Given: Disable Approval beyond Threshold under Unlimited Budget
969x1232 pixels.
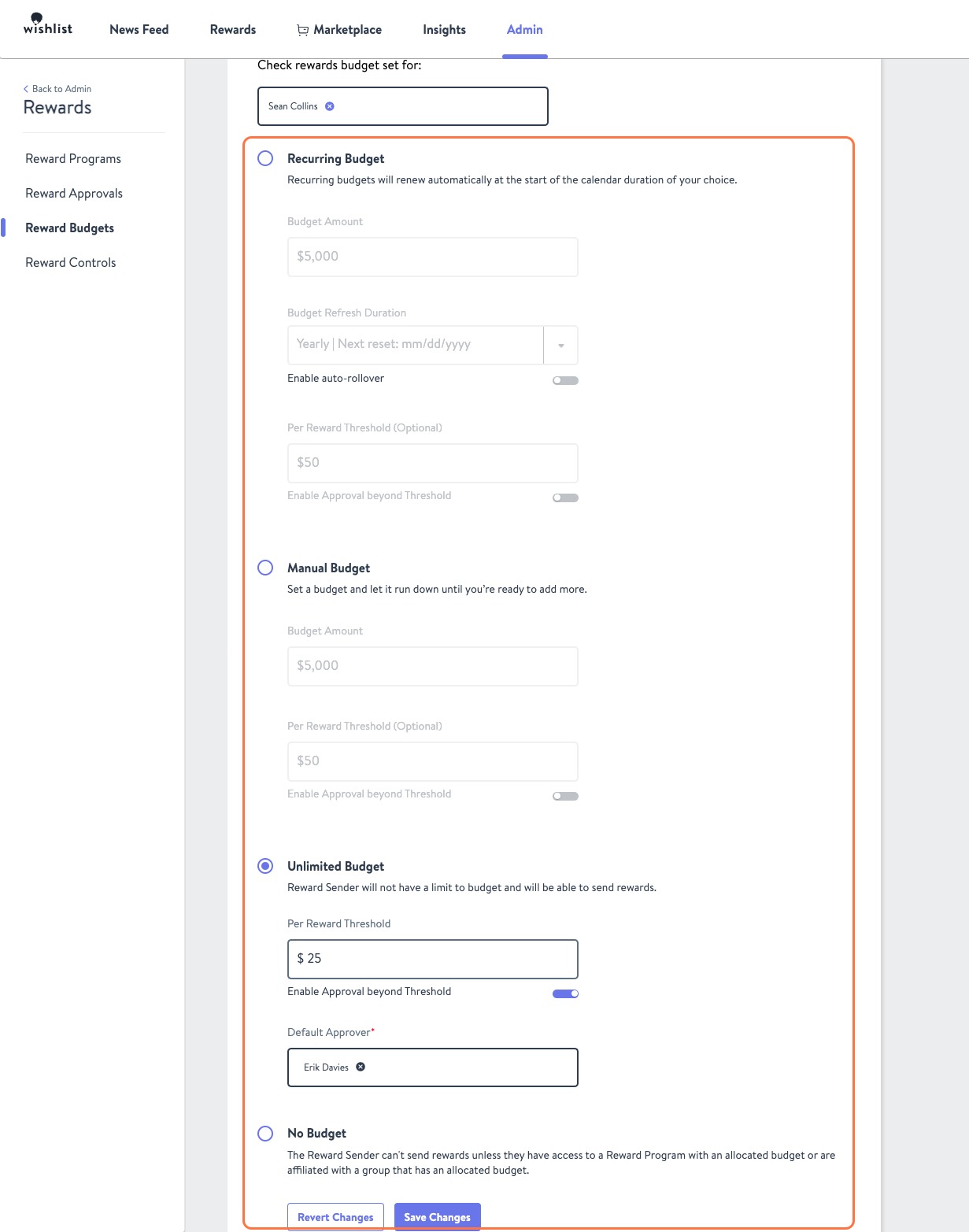Looking at the screenshot, I should pos(564,993).
